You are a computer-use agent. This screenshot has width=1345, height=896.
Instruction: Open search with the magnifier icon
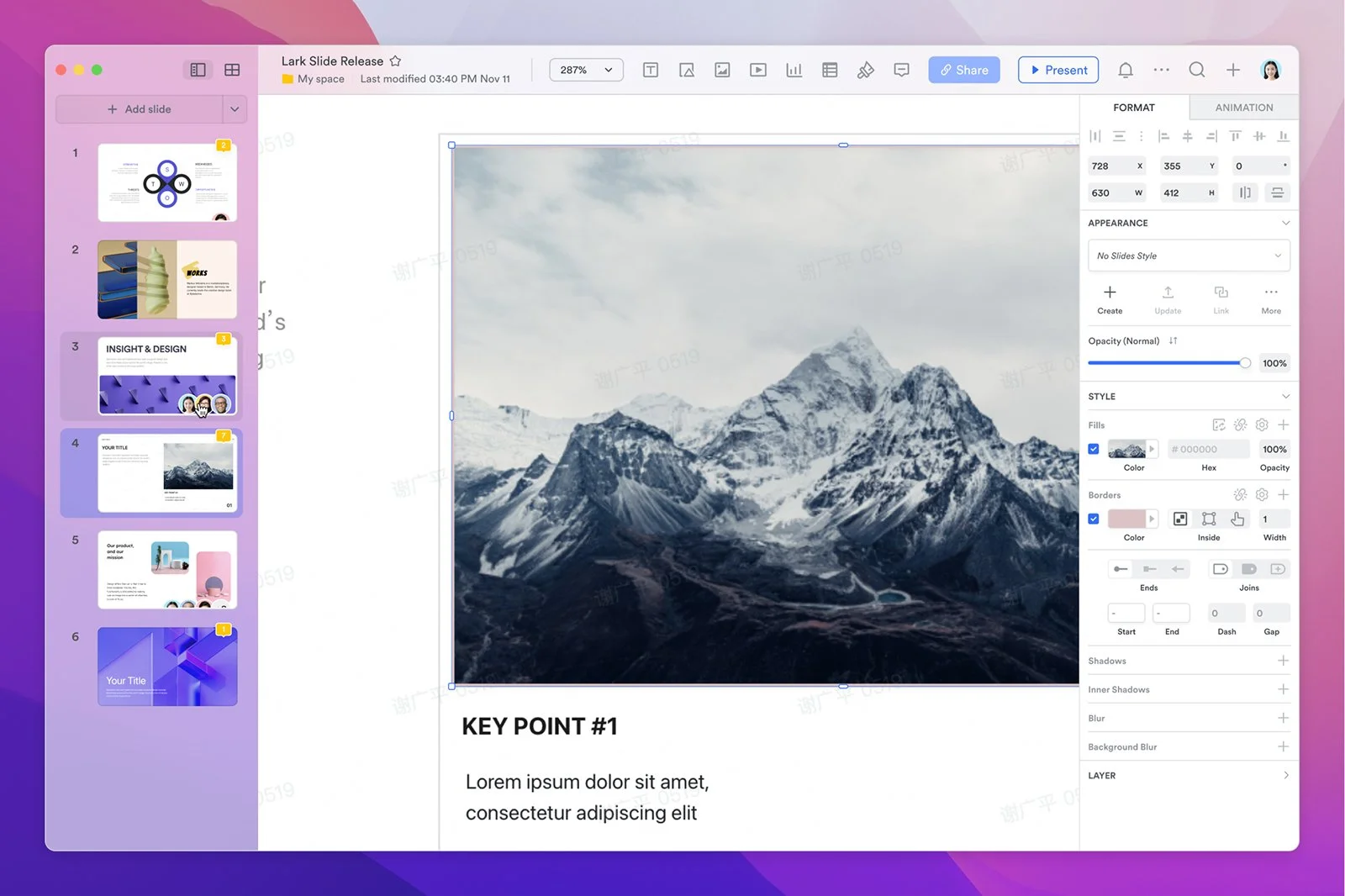click(1197, 70)
